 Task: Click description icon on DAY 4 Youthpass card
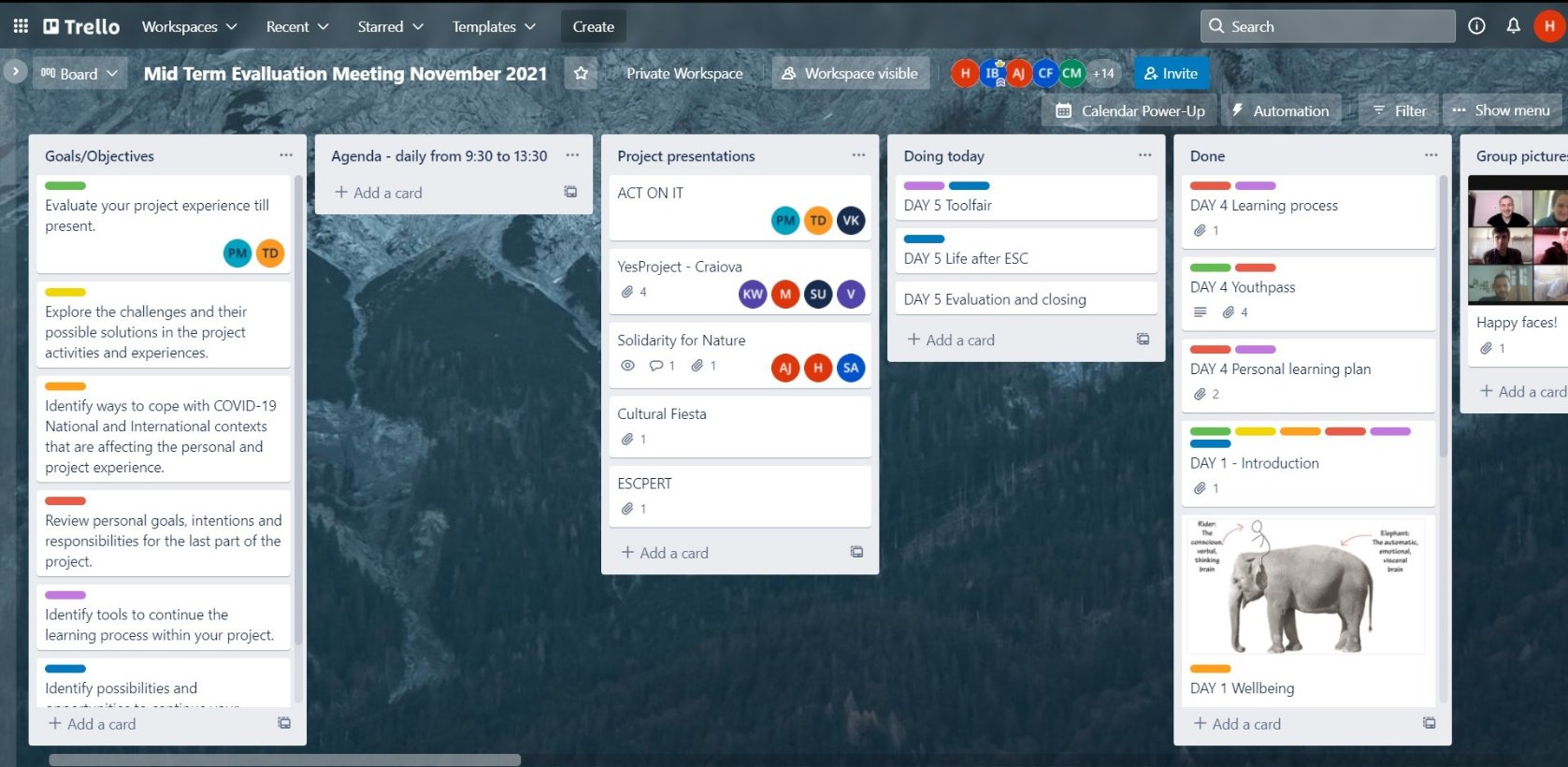(1201, 312)
